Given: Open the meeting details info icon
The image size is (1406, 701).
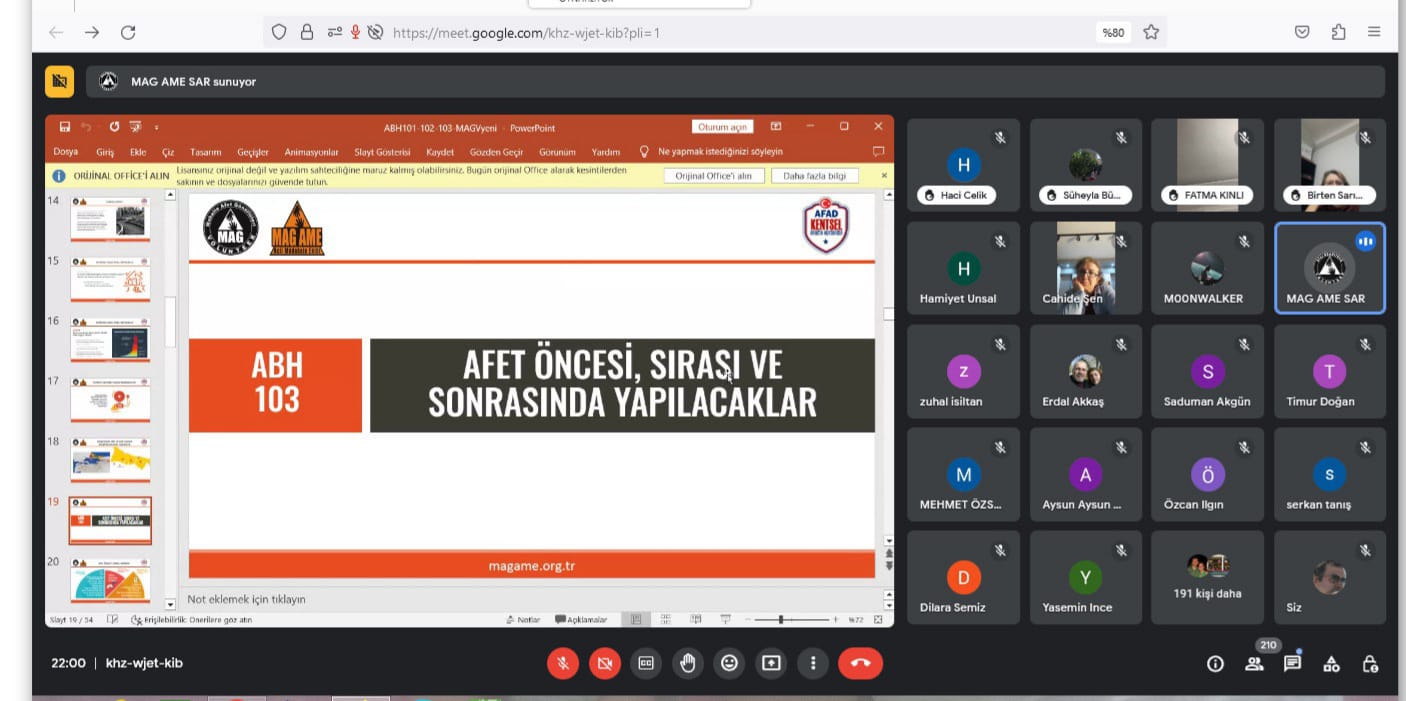Looking at the screenshot, I should pyautogui.click(x=1215, y=664).
